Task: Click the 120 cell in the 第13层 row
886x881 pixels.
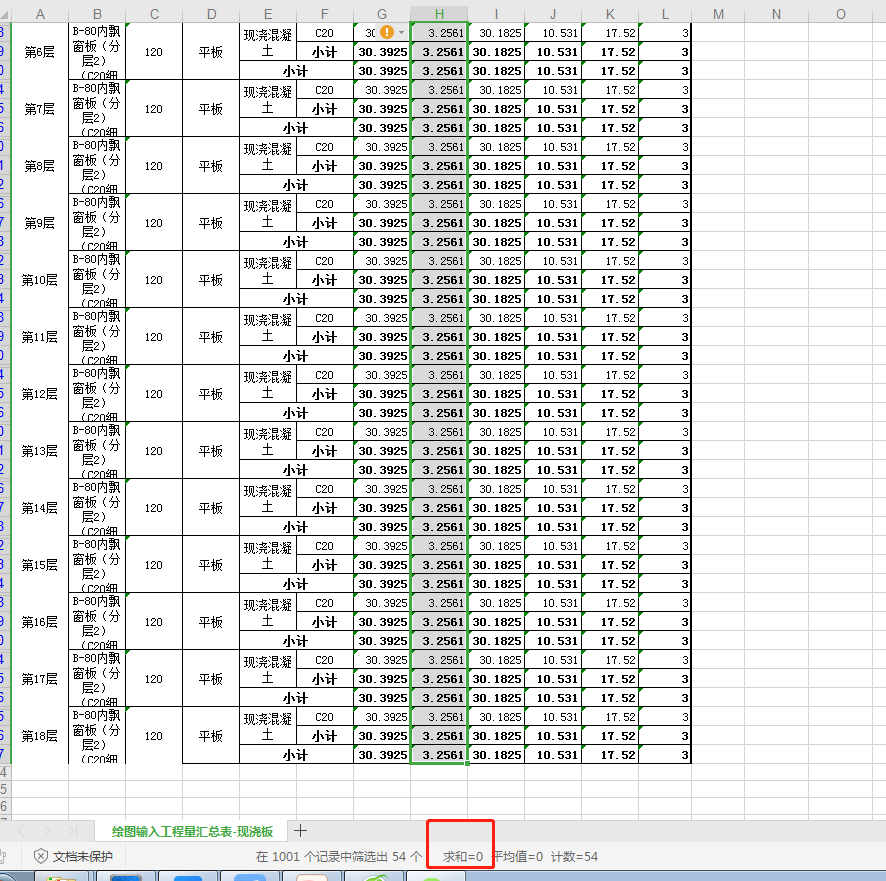Action: point(154,451)
